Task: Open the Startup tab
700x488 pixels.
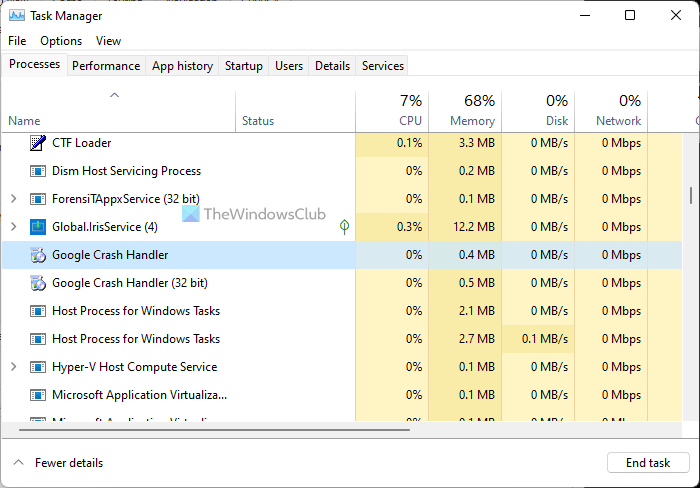Action: point(243,66)
